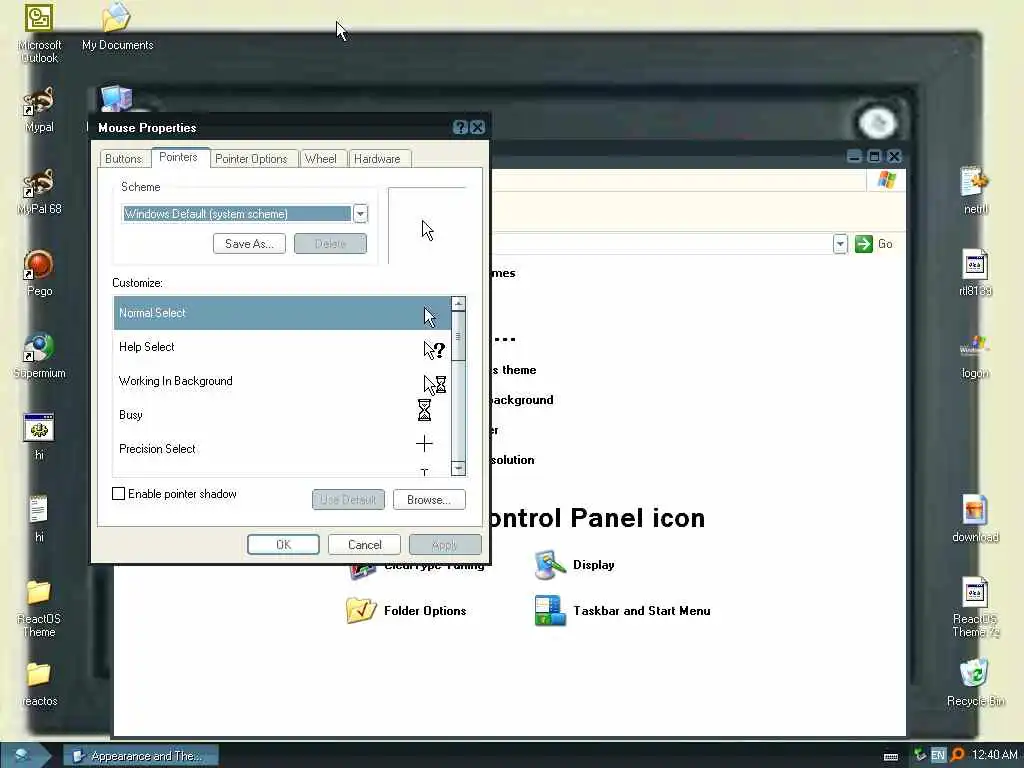Open Folder Options in Control Panel window
This screenshot has height=768, width=1024.
[406, 611]
